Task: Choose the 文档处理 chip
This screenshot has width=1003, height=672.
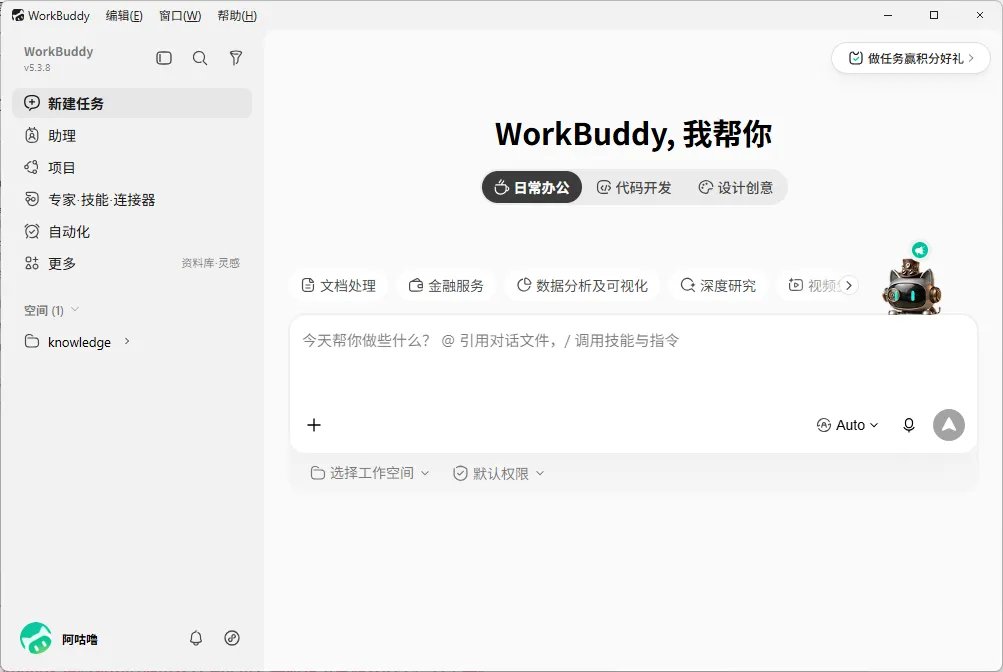Action: (x=338, y=285)
